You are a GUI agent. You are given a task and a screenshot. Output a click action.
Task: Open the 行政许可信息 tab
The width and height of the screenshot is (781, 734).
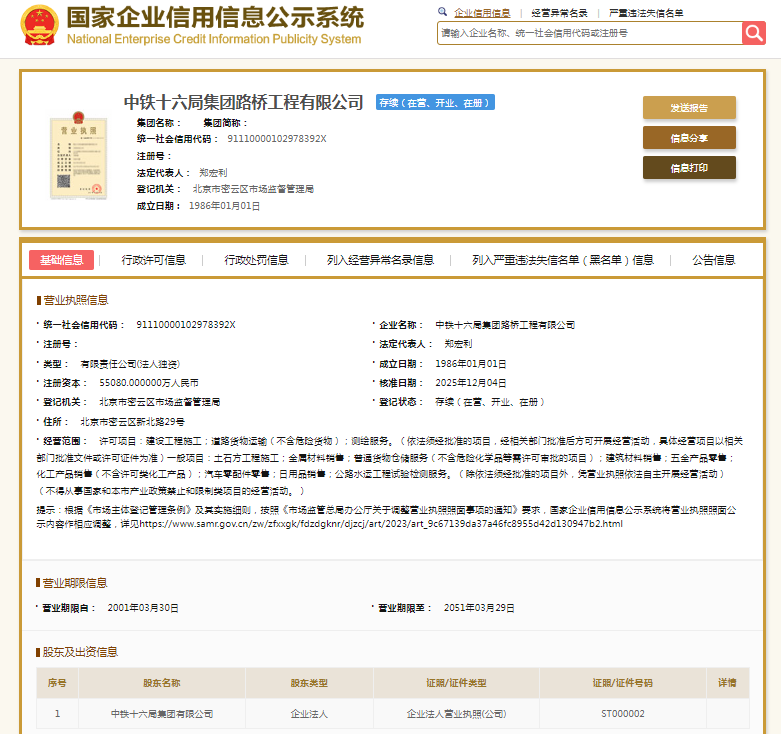pyautogui.click(x=154, y=260)
